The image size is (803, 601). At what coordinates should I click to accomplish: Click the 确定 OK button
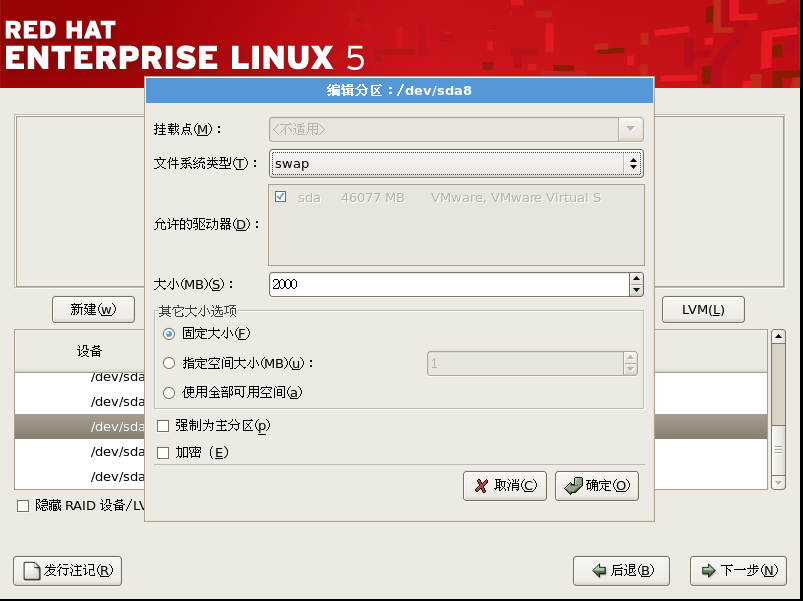[597, 485]
